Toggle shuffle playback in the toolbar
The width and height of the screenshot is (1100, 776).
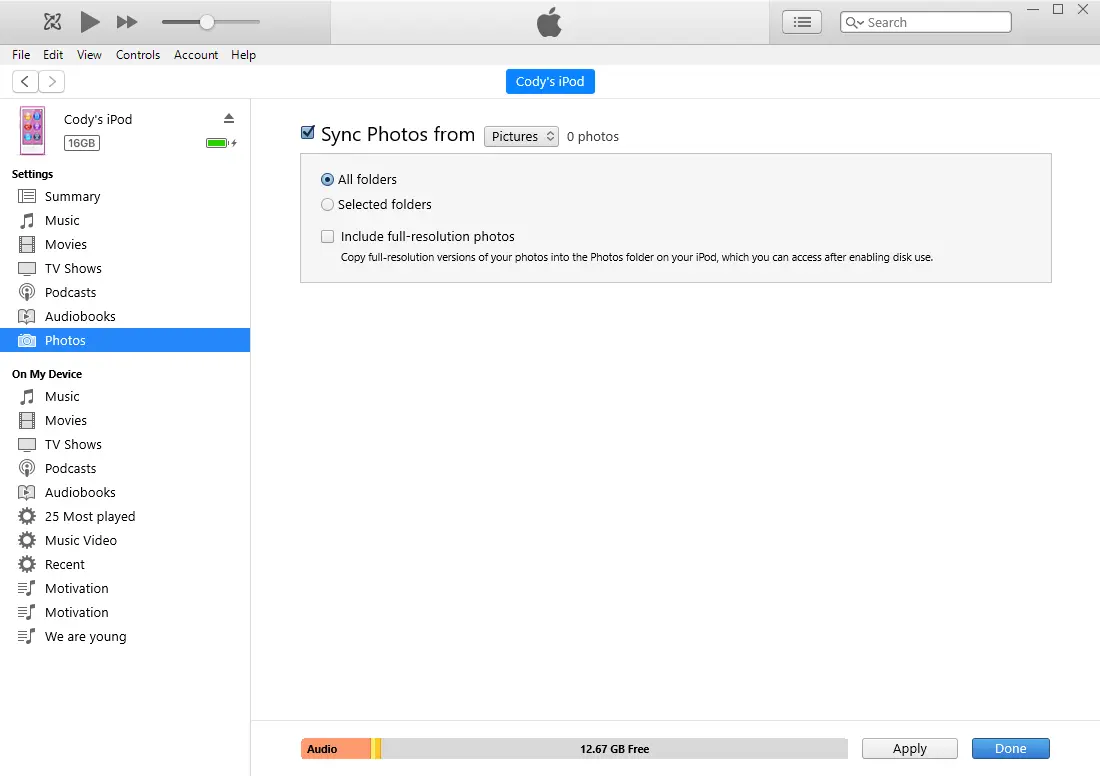pyautogui.click(x=50, y=21)
